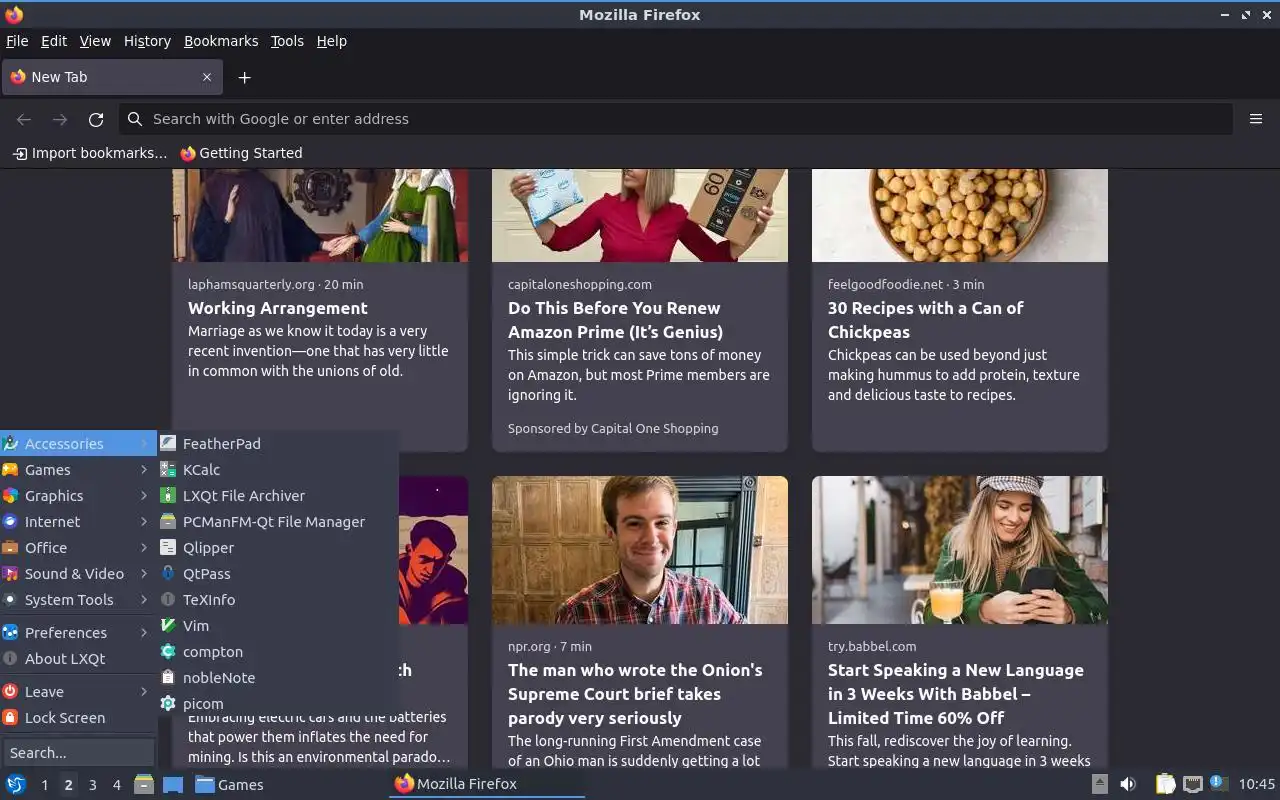Open Firefox hamburger application menu
The image size is (1280, 800).
coord(1256,119)
